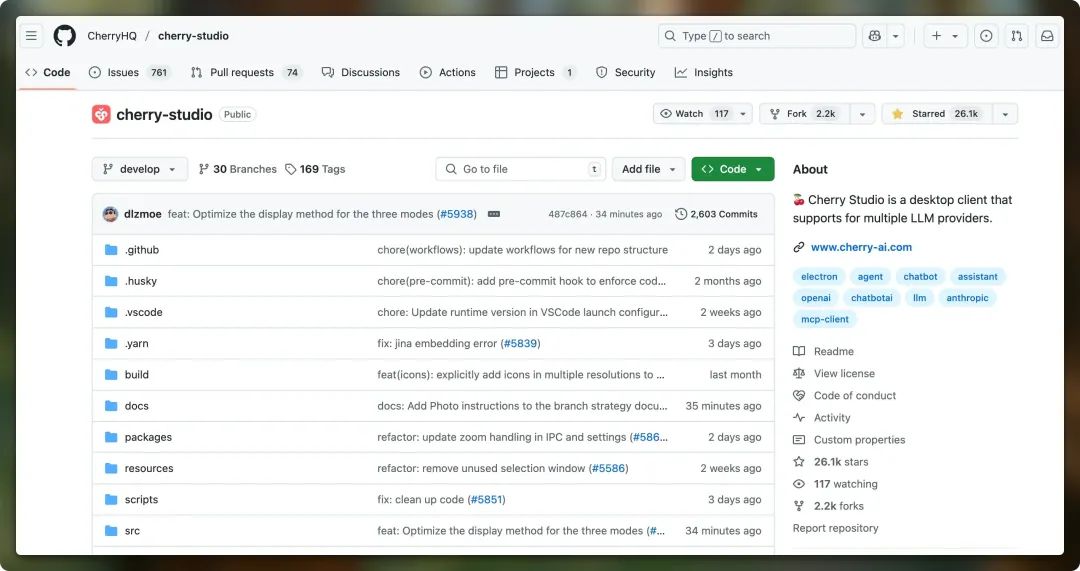Click the packages folder icon
Viewport: 1080px width, 571px height.
coord(111,437)
